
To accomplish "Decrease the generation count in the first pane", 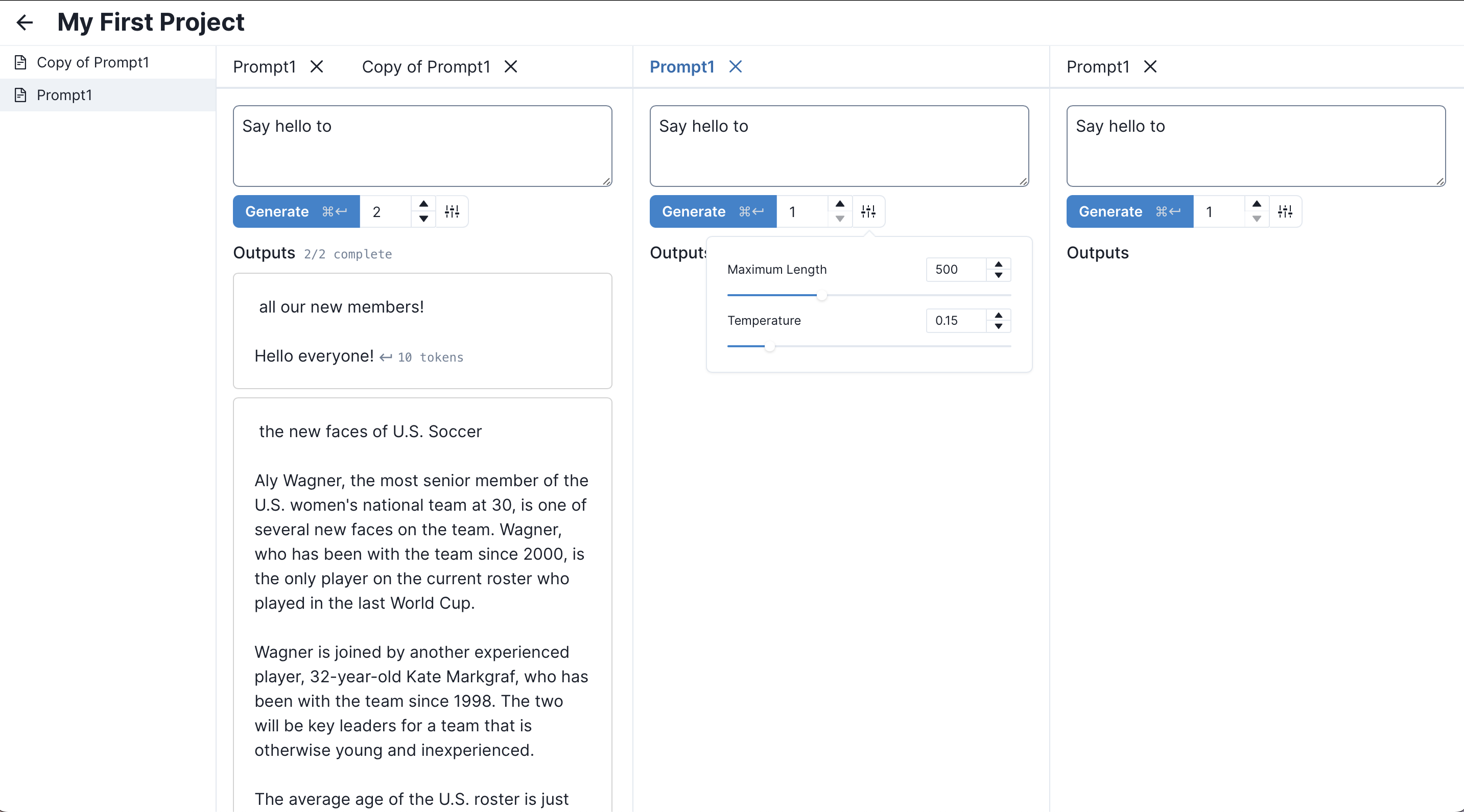I will tap(423, 219).
